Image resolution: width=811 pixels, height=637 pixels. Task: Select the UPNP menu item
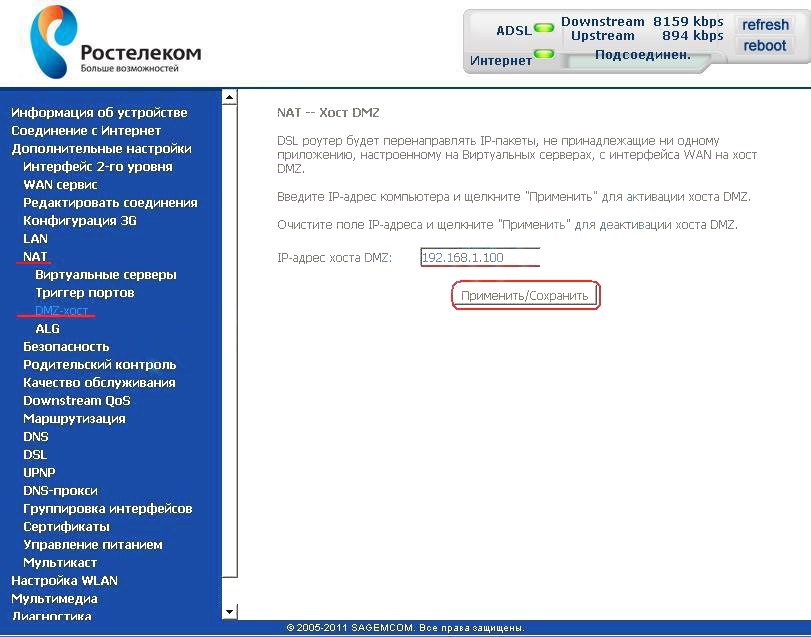39,473
